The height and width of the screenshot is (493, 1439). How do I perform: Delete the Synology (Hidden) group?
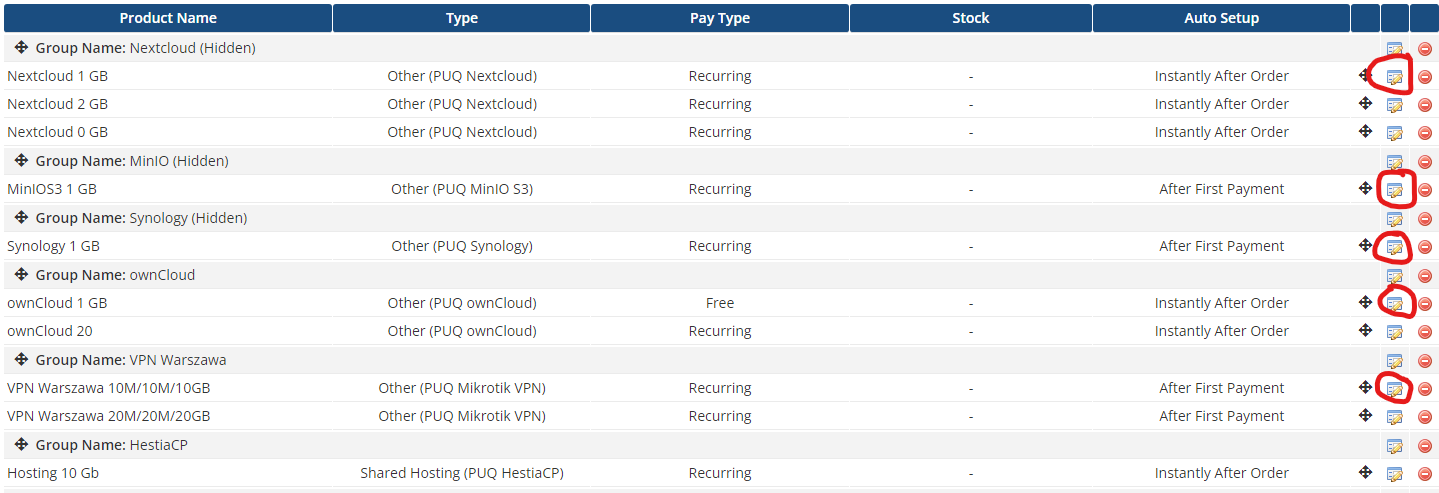click(x=1425, y=219)
